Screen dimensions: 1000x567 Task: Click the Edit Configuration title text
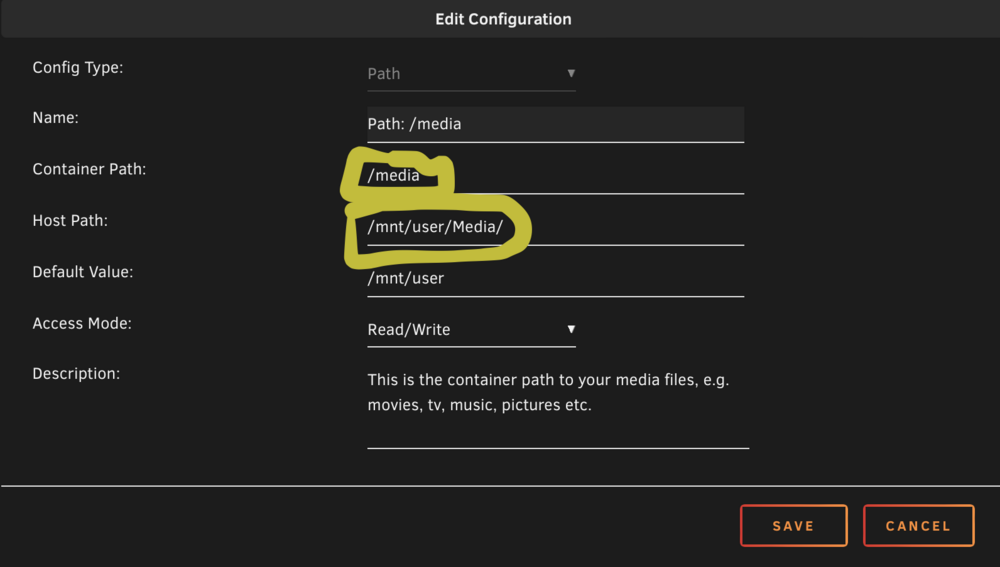click(503, 19)
